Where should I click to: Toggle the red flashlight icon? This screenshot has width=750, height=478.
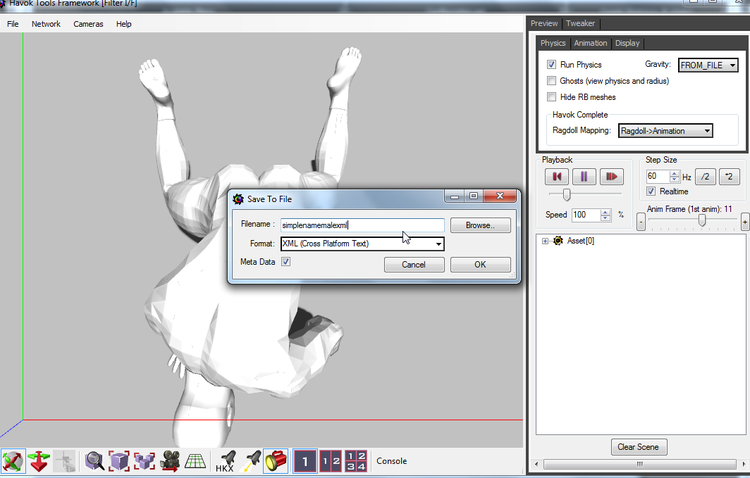tap(276, 461)
